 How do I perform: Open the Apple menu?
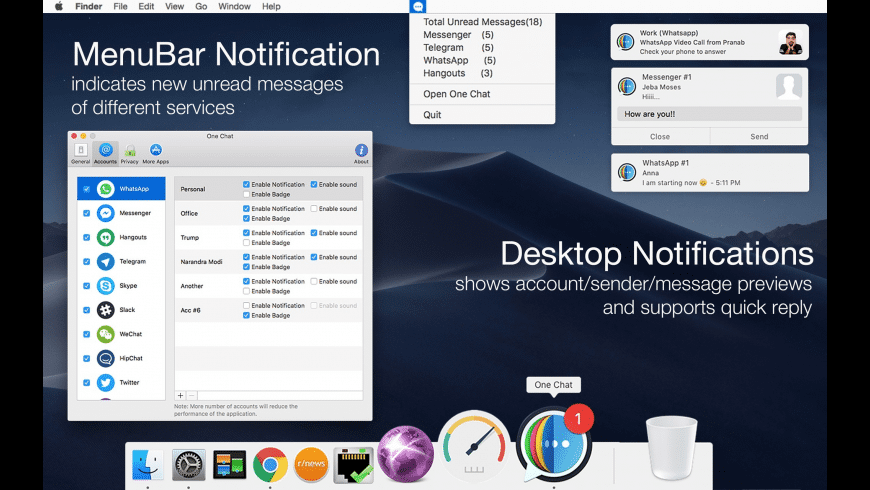[59, 7]
